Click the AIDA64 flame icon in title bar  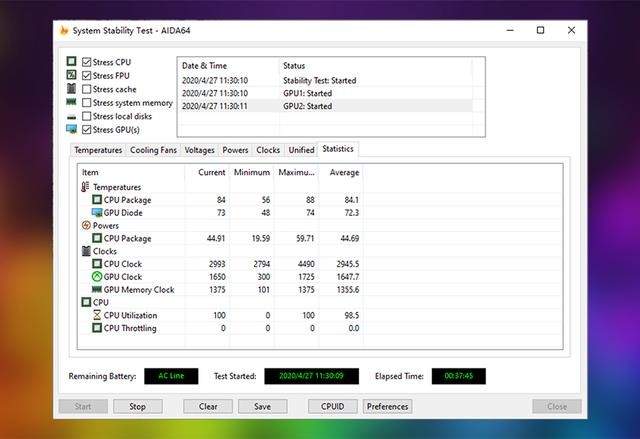(x=64, y=30)
